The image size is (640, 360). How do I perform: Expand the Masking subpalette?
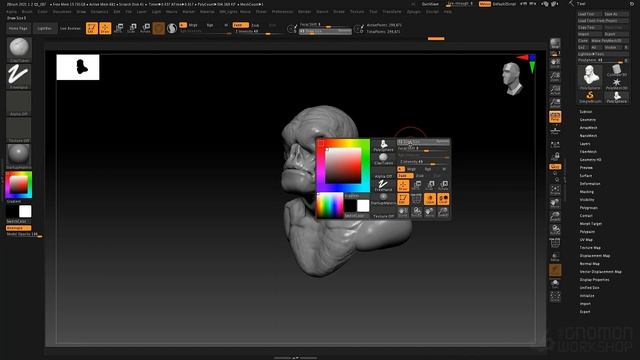[x=587, y=191]
